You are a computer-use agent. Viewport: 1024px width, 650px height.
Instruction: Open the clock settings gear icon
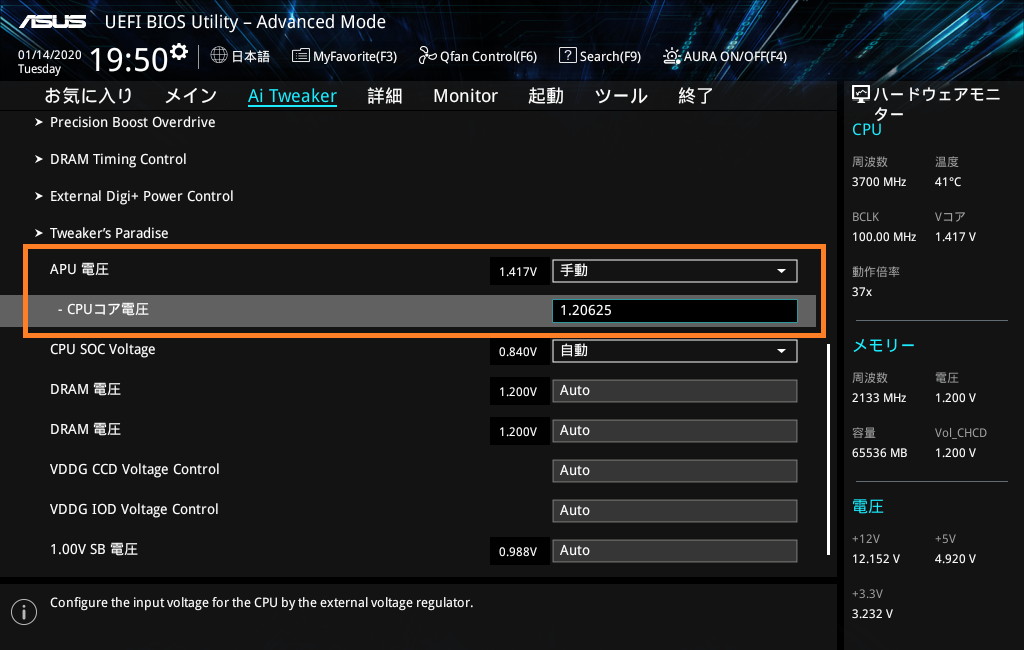pos(179,51)
